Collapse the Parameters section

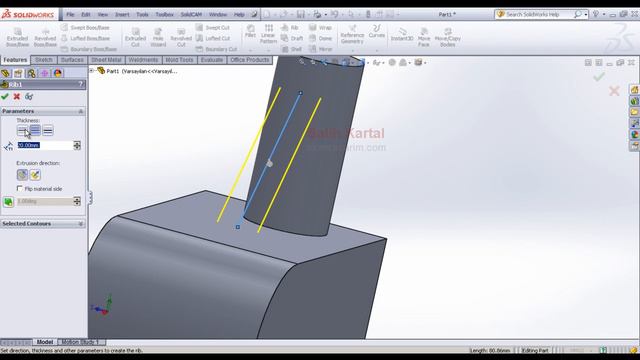pos(81,111)
